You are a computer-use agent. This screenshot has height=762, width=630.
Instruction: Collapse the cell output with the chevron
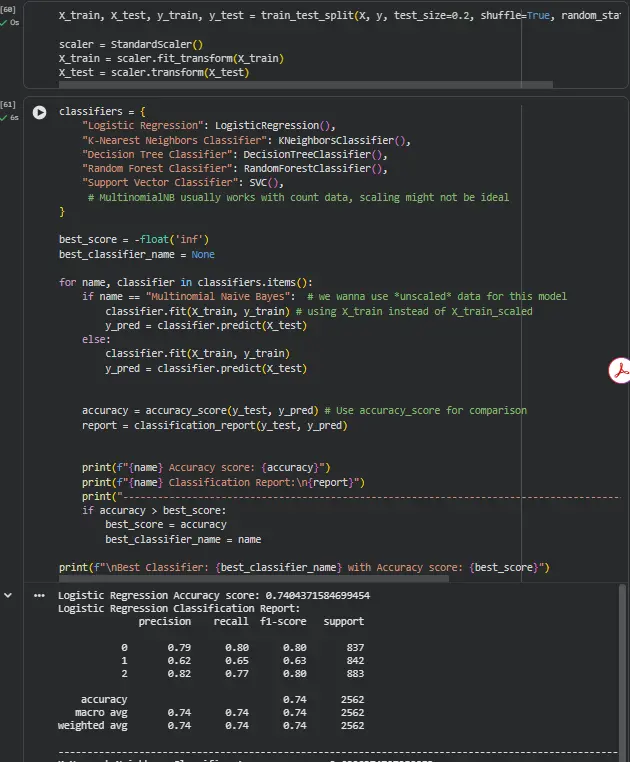[x=8, y=595]
